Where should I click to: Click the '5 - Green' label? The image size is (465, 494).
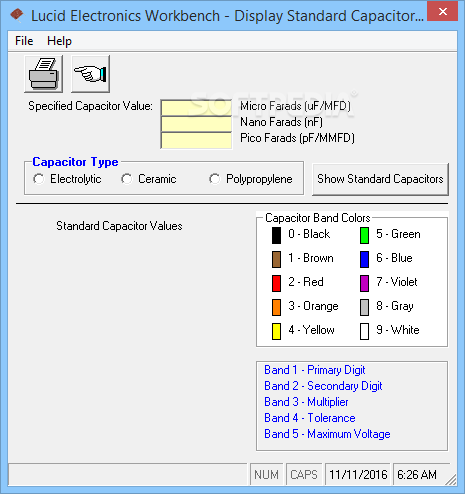click(398, 234)
